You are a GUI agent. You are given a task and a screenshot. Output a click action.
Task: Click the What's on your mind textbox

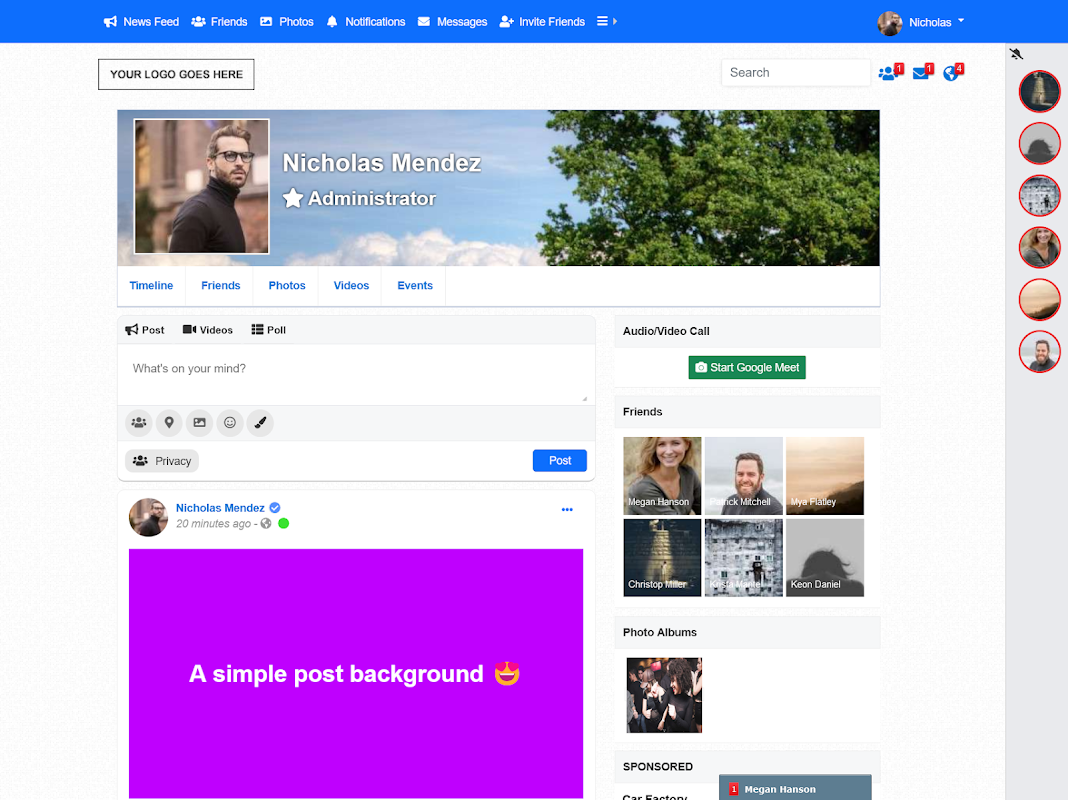[356, 375]
